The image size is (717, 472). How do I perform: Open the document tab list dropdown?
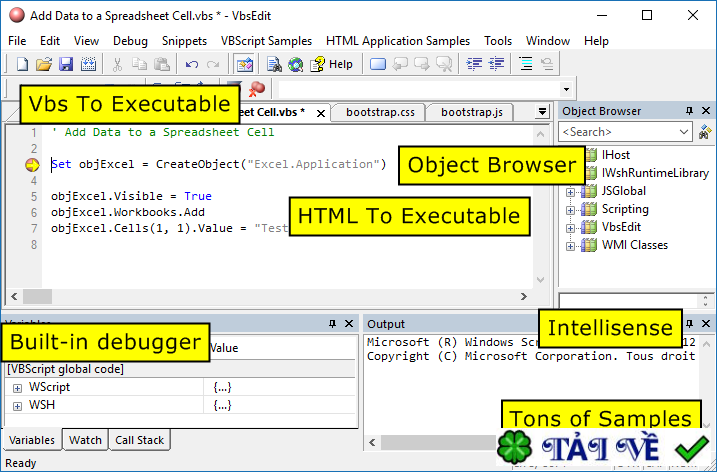(x=542, y=112)
